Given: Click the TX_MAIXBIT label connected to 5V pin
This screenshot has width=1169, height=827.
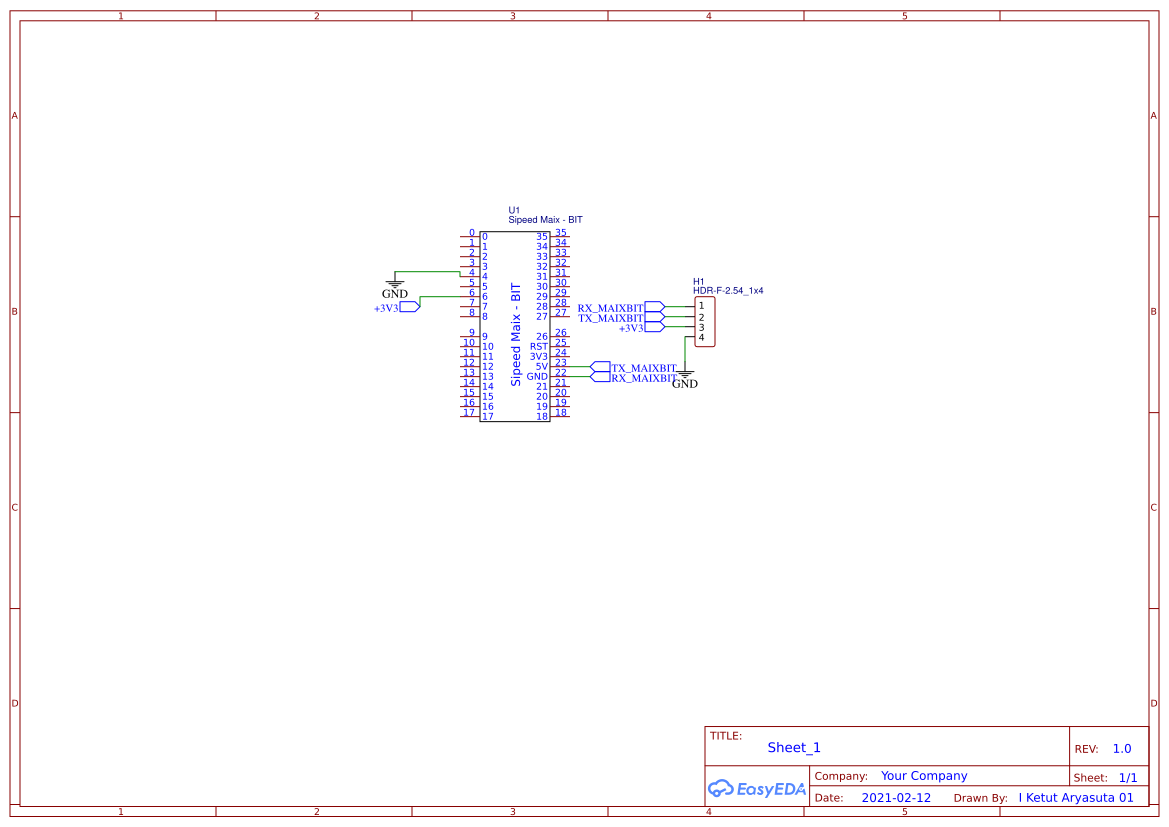Looking at the screenshot, I should (x=643, y=368).
